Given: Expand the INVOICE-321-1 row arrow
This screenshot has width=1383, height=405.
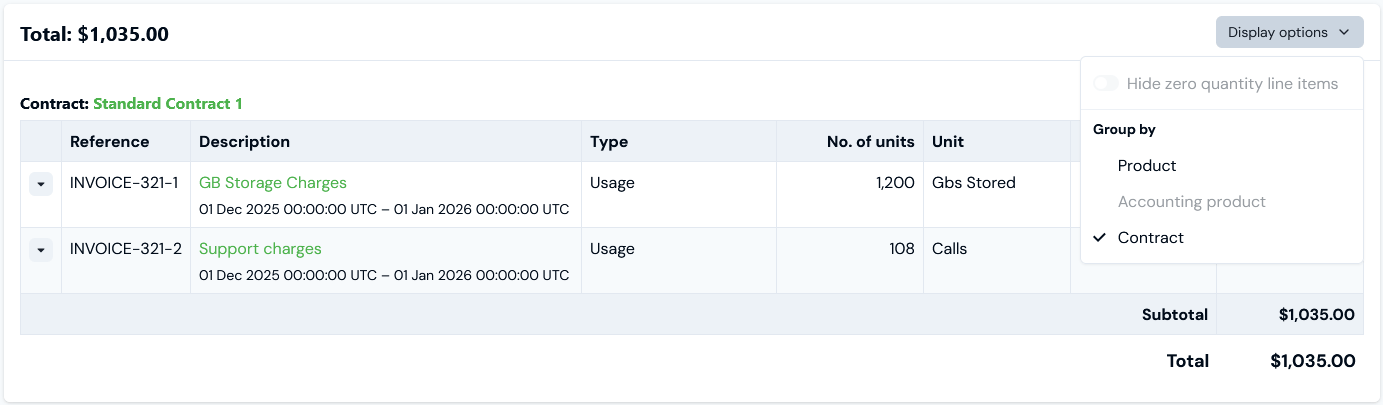Looking at the screenshot, I should tap(40, 184).
